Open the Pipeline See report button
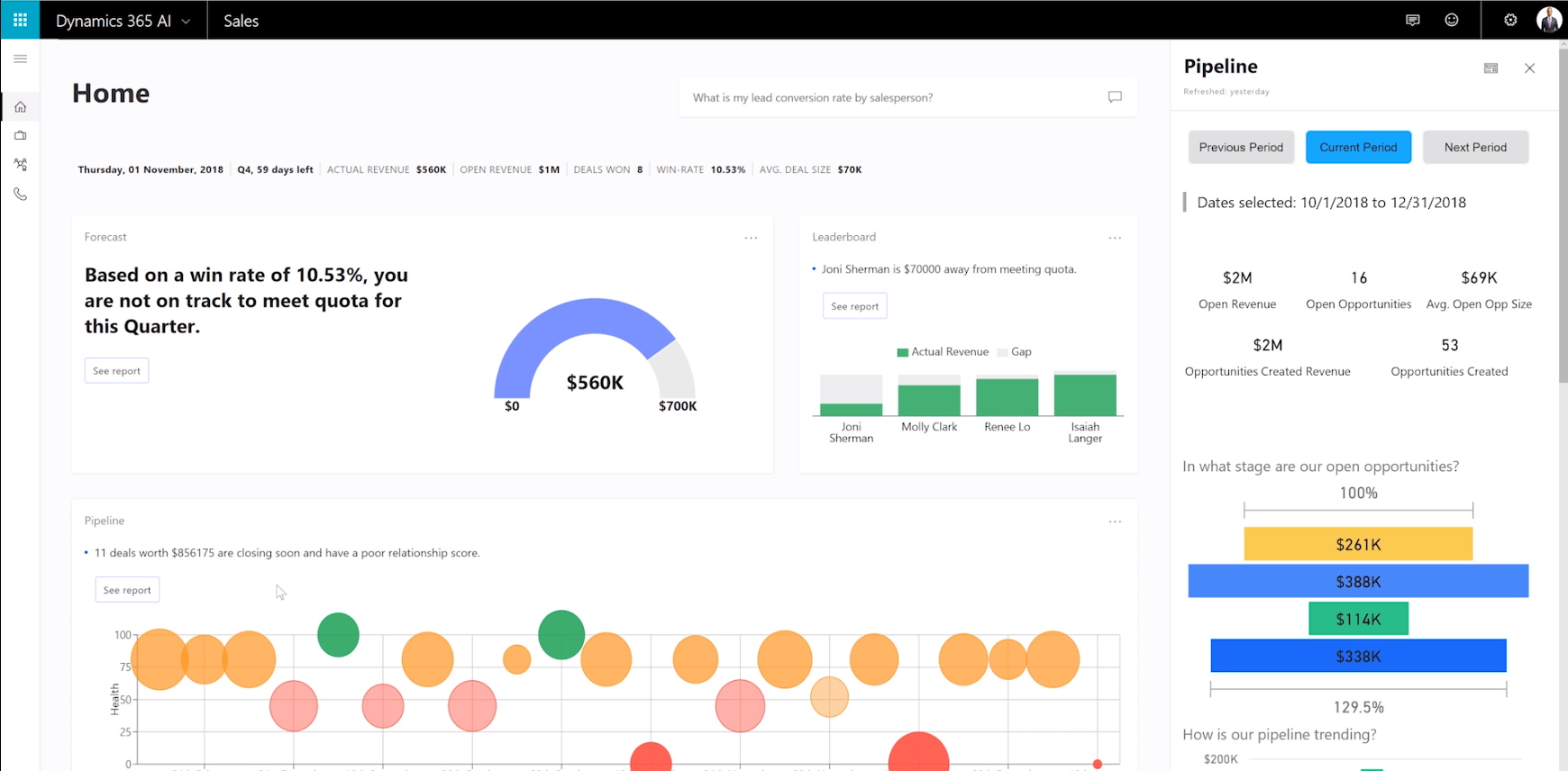 127,590
